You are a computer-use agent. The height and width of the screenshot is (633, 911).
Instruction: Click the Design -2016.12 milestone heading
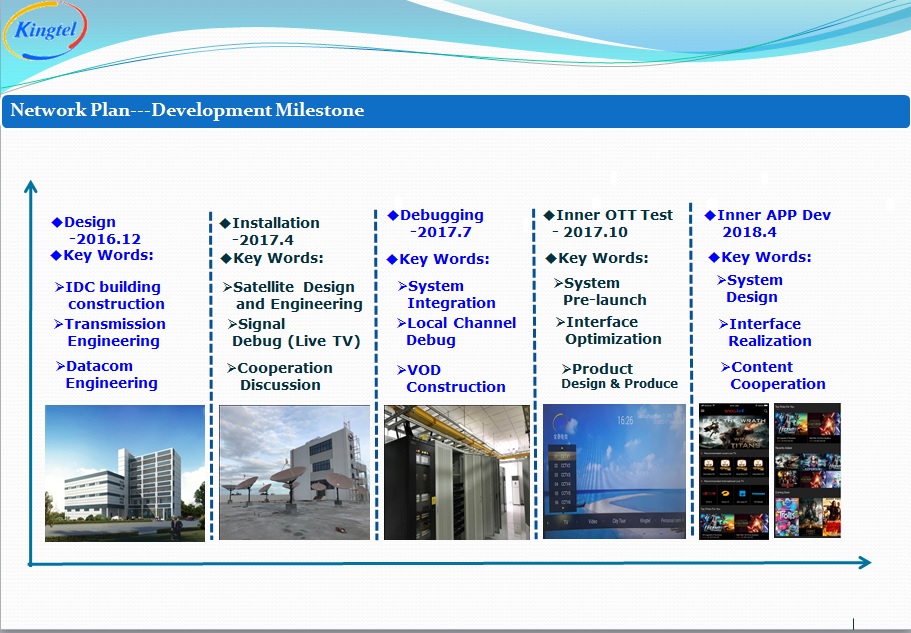pos(96,230)
